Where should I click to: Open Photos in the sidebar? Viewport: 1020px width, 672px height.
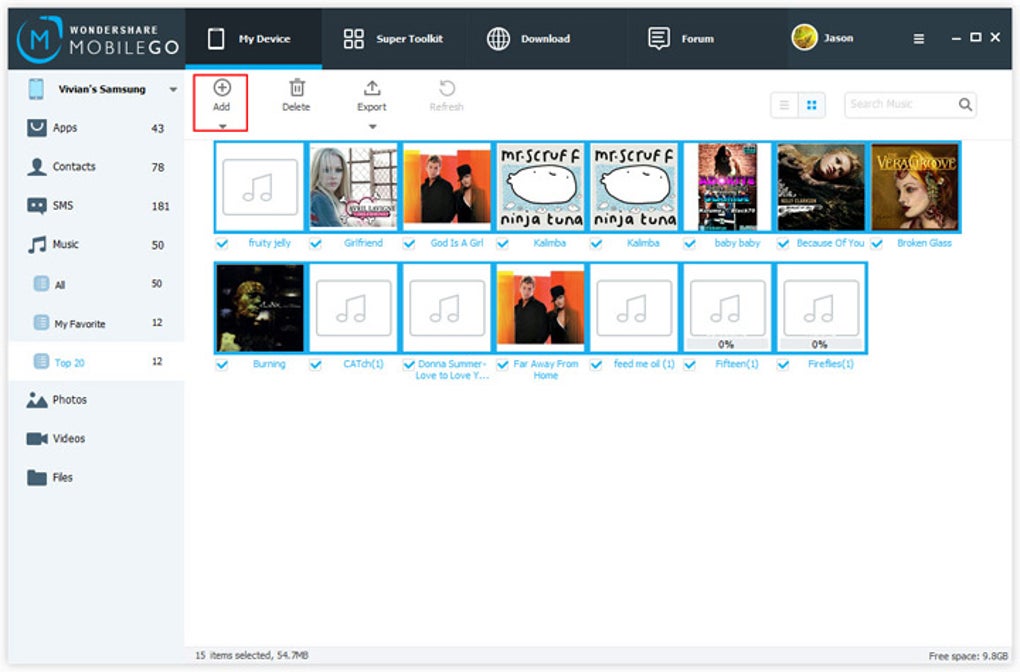click(x=96, y=400)
